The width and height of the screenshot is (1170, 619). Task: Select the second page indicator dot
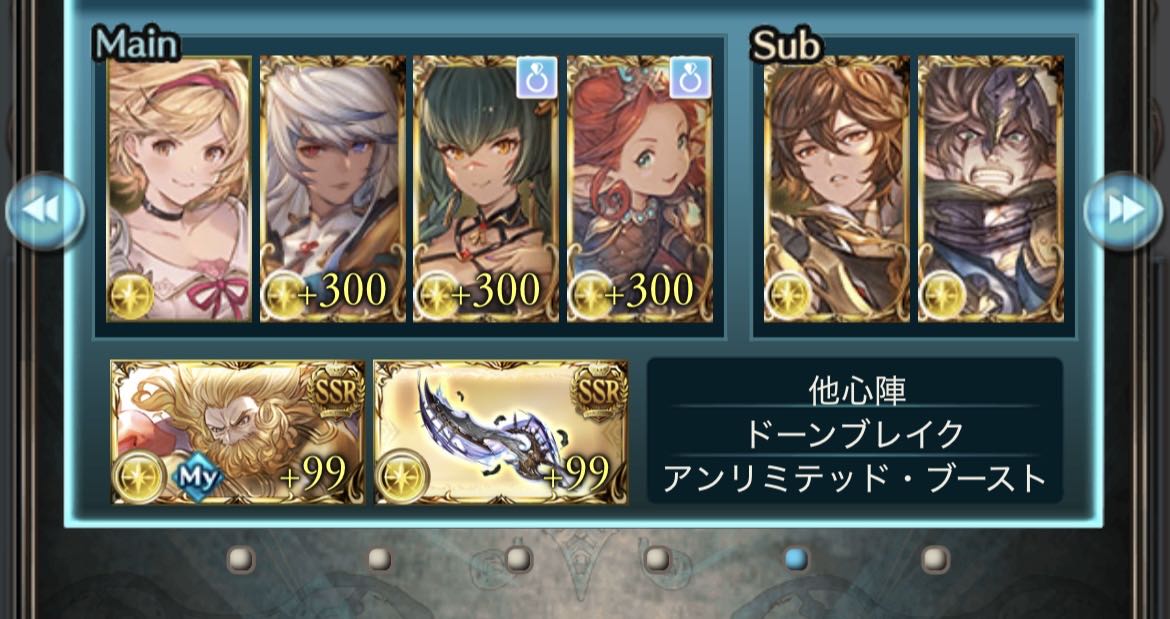379,559
